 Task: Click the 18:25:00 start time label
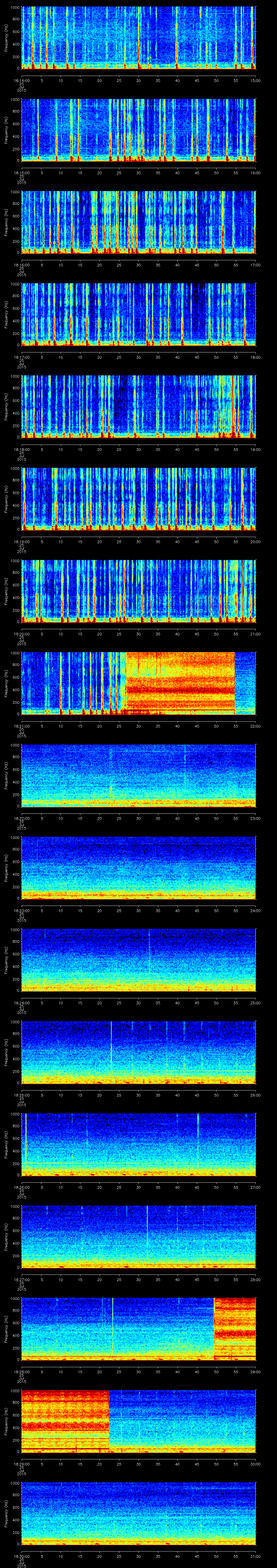(x=21, y=1095)
